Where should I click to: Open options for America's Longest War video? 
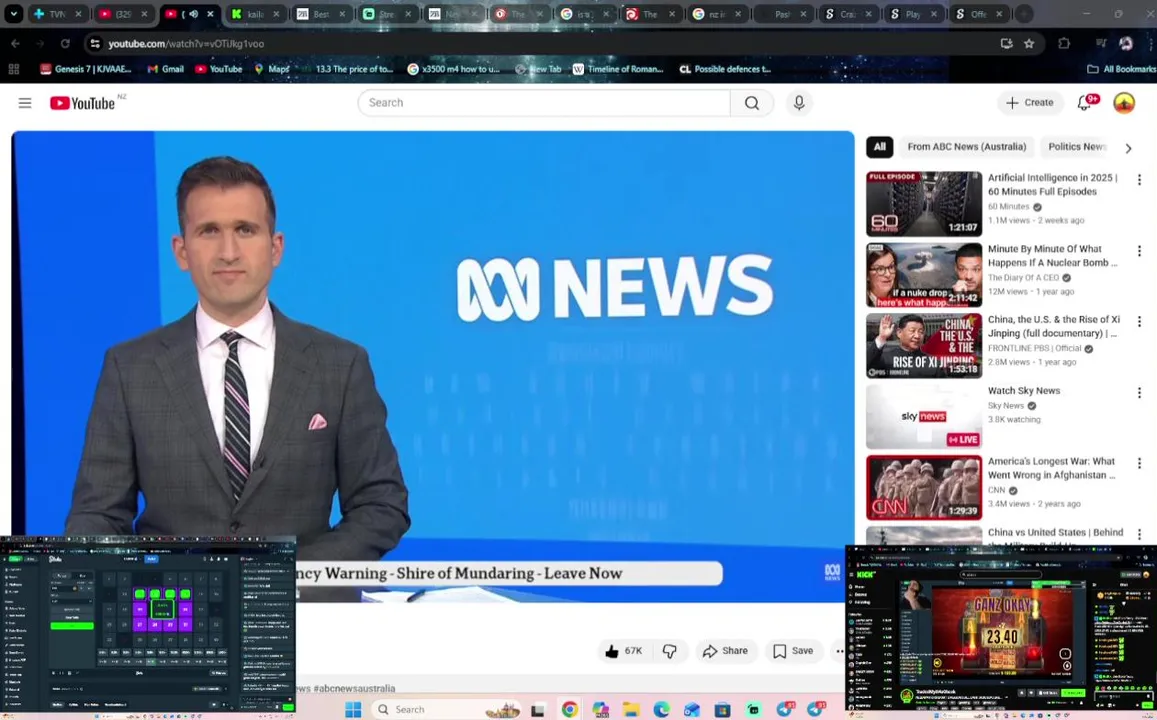pyautogui.click(x=1139, y=463)
